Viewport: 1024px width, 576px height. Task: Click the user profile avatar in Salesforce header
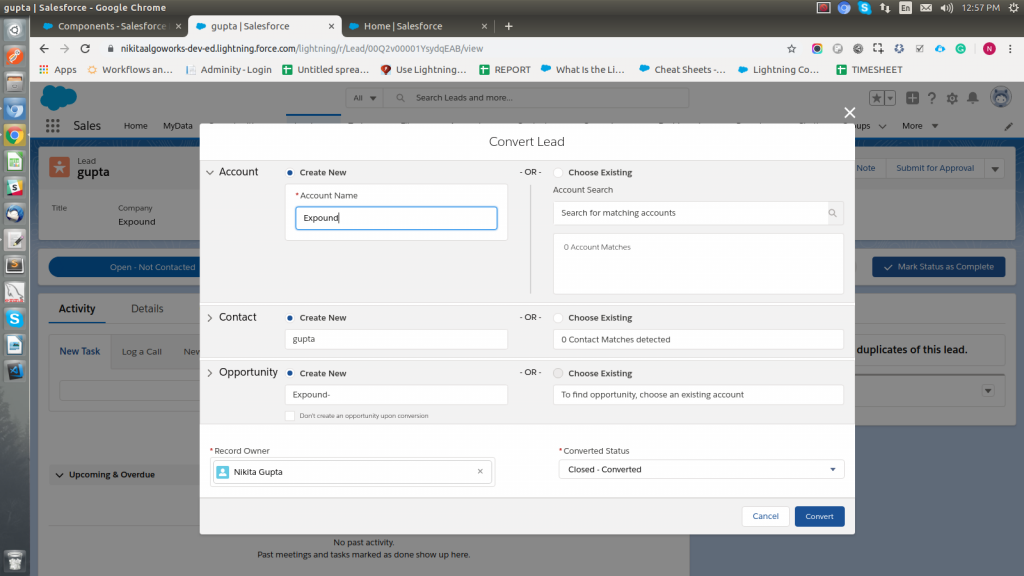[1000, 97]
